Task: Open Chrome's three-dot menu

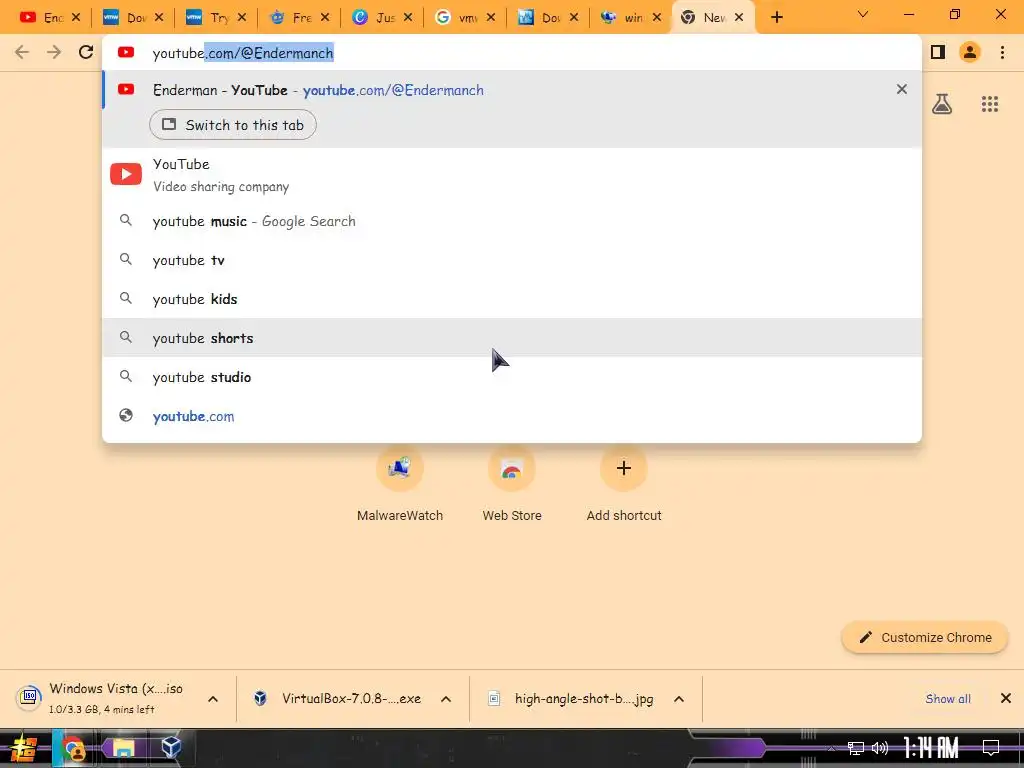Action: tap(1002, 52)
